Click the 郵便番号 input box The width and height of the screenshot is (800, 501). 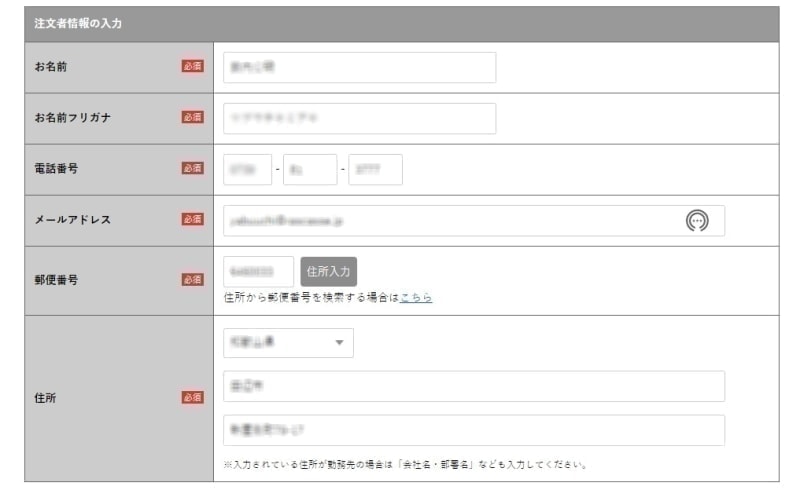(x=258, y=271)
